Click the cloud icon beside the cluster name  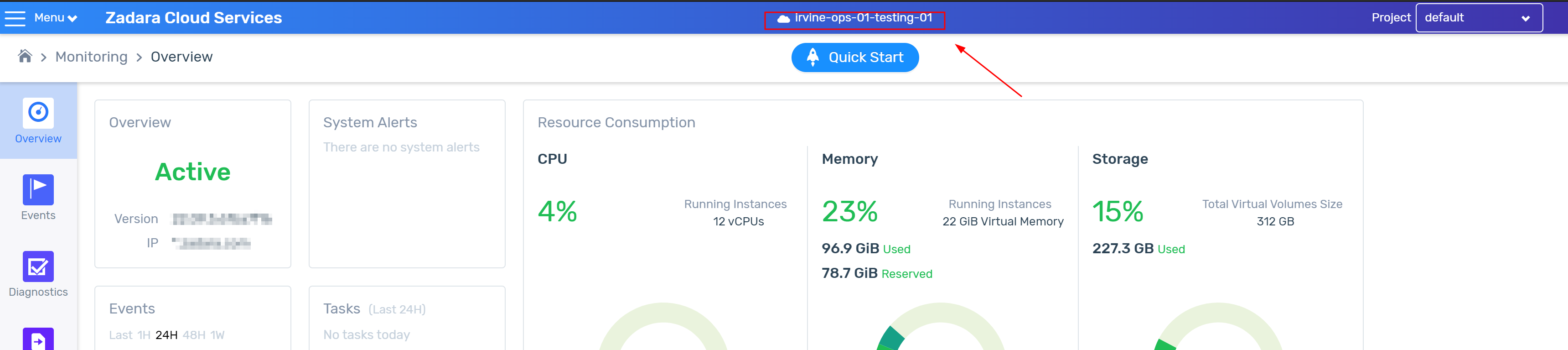coord(783,19)
